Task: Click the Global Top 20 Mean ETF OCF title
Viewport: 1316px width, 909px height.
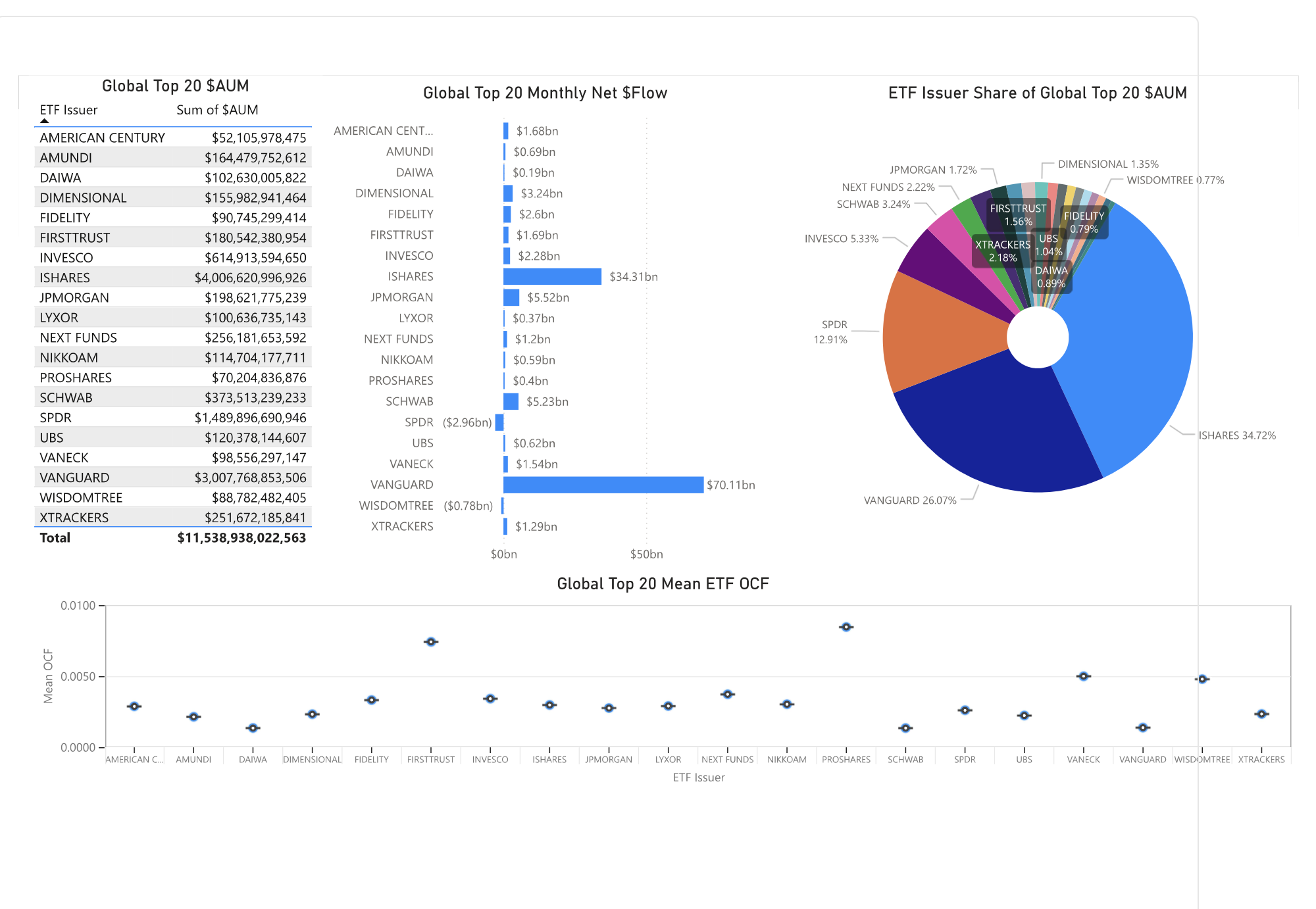Action: pos(663,584)
